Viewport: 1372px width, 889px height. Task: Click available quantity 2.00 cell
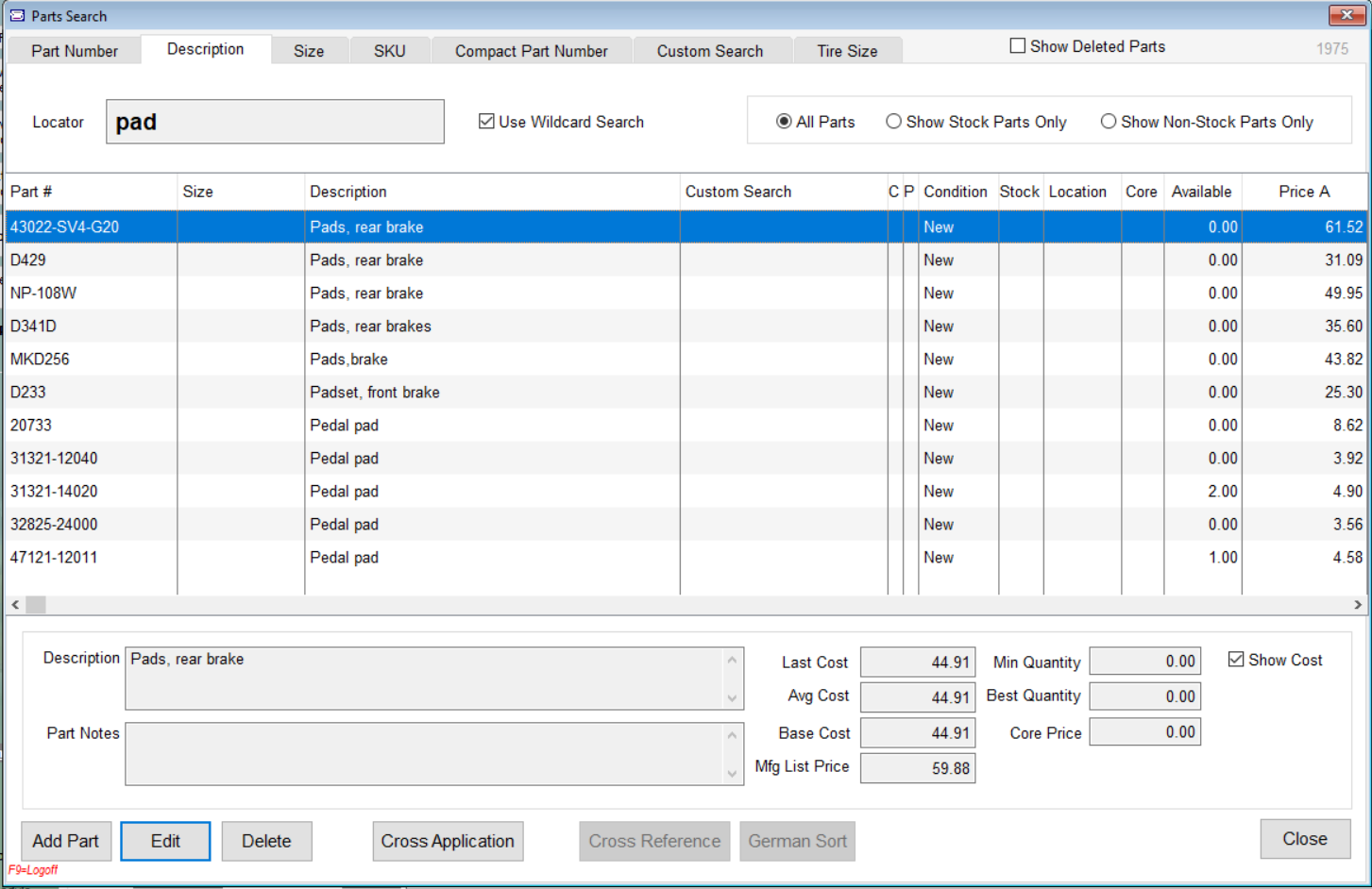(1203, 491)
